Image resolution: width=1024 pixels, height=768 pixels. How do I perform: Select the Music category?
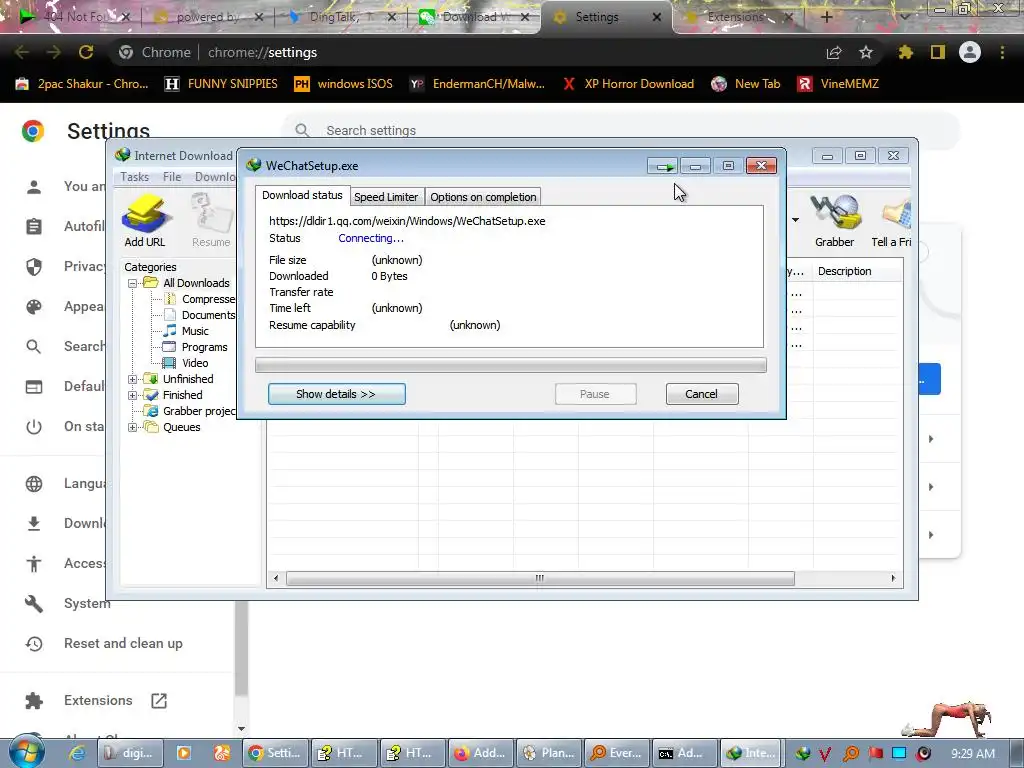[195, 331]
